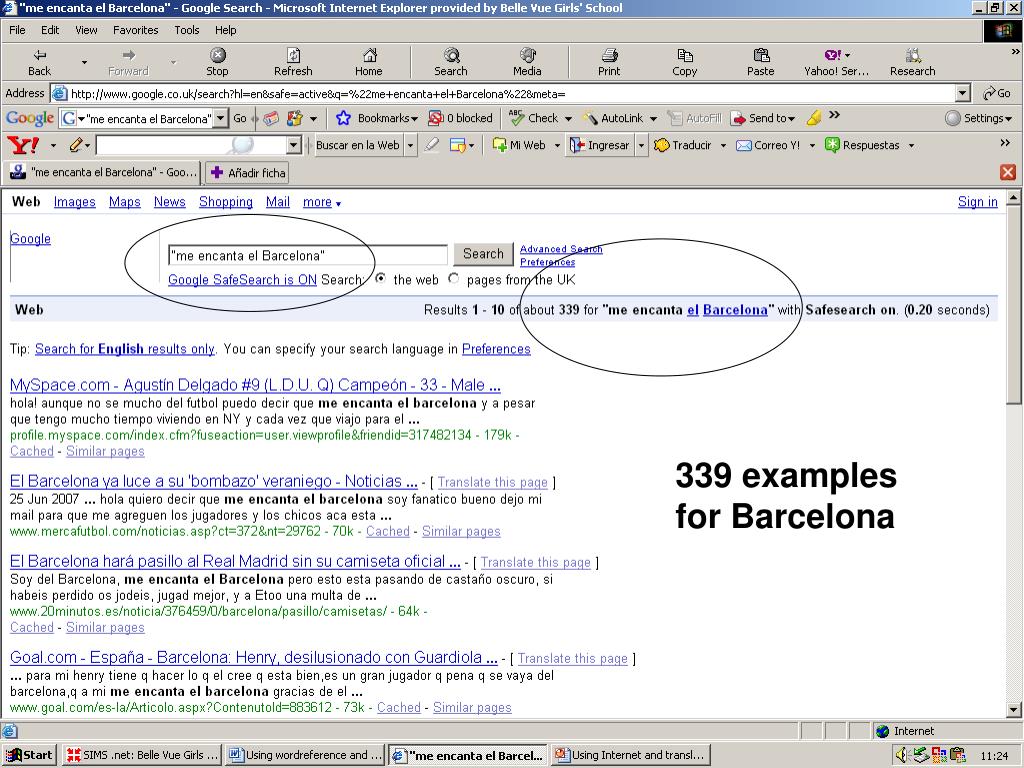Image resolution: width=1024 pixels, height=768 pixels.
Task: Open the Advanced Search link
Action: click(x=561, y=249)
